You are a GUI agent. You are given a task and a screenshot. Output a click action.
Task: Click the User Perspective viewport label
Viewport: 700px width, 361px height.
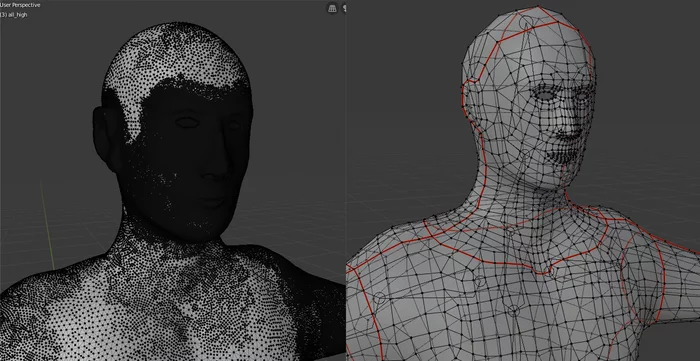[20, 5]
